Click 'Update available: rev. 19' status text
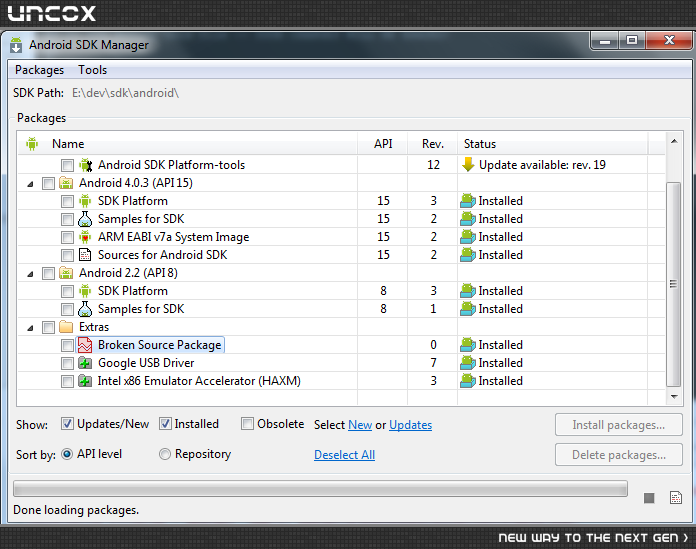This screenshot has height=549, width=696. (542, 165)
